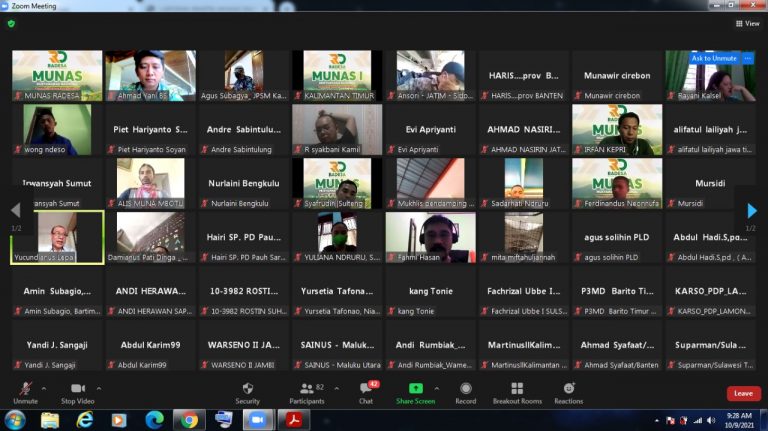Open Reactions menu
The image size is (768, 431).
tap(569, 392)
